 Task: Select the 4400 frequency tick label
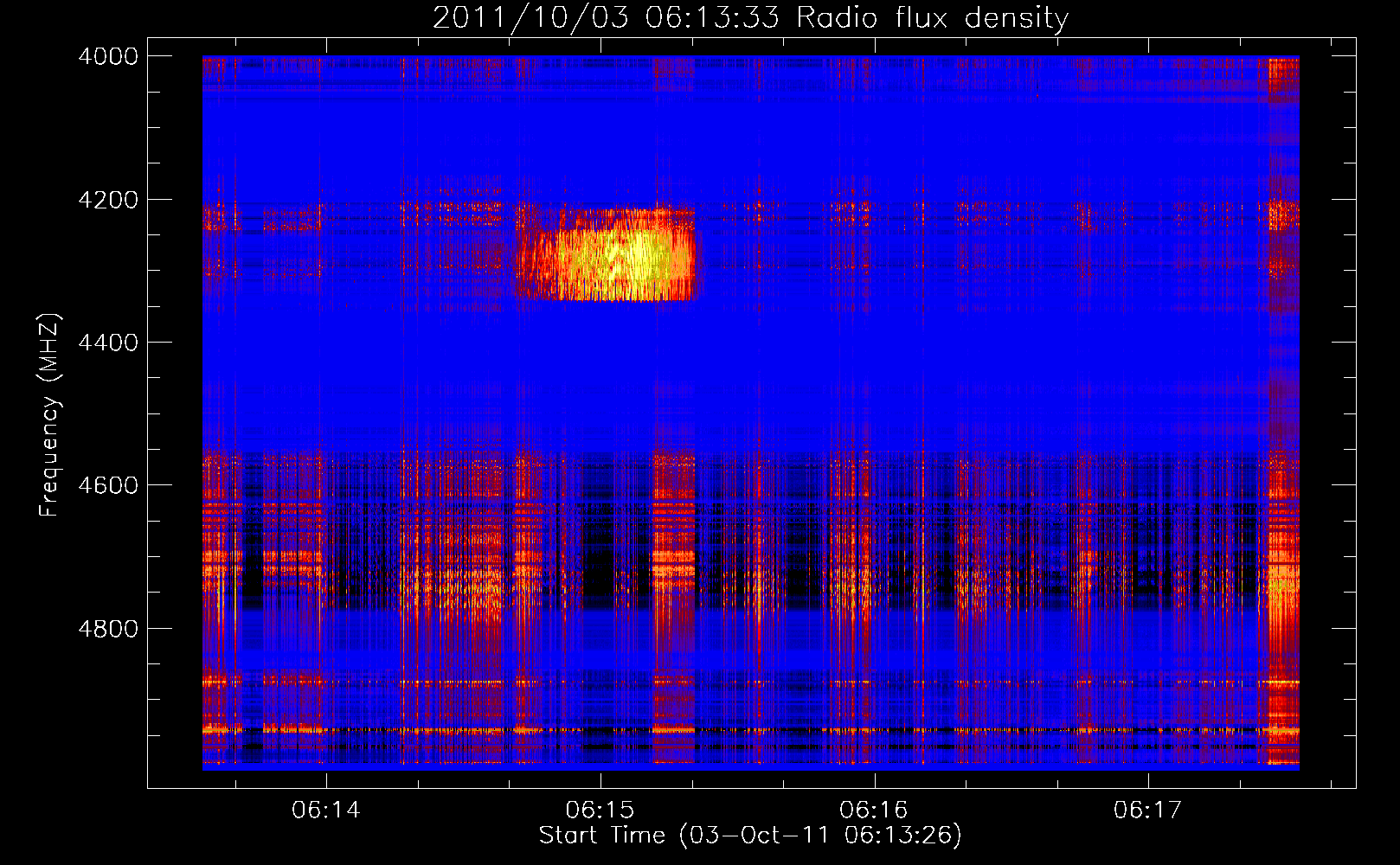point(108,343)
